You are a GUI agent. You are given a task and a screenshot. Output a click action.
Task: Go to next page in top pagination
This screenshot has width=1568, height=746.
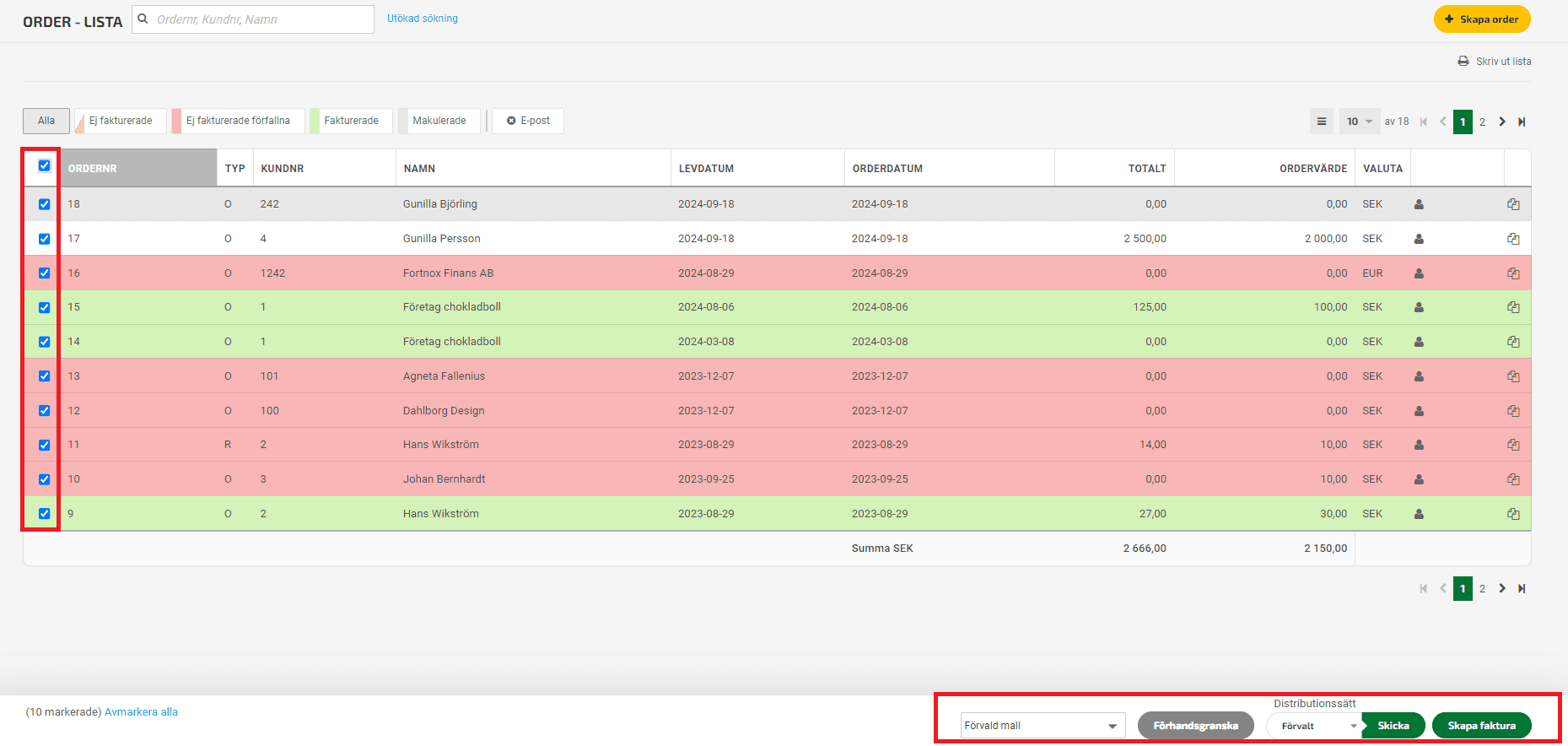click(x=1502, y=122)
